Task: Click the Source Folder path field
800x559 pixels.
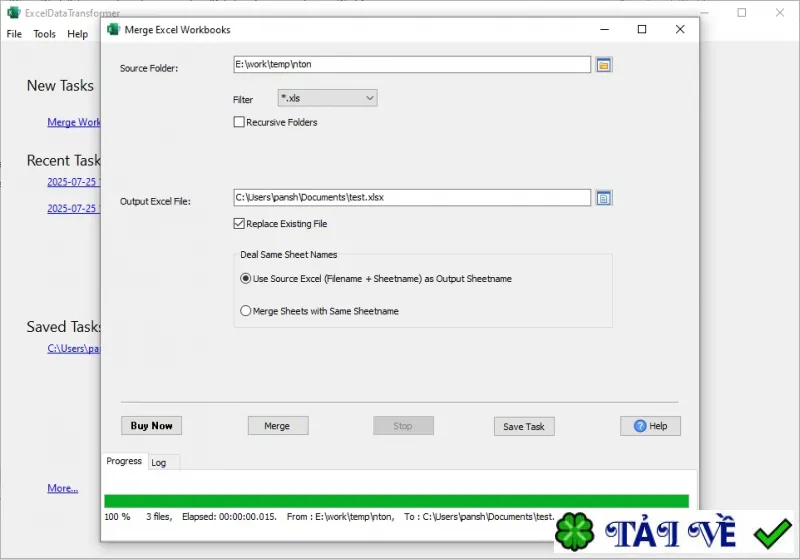Action: [412, 64]
